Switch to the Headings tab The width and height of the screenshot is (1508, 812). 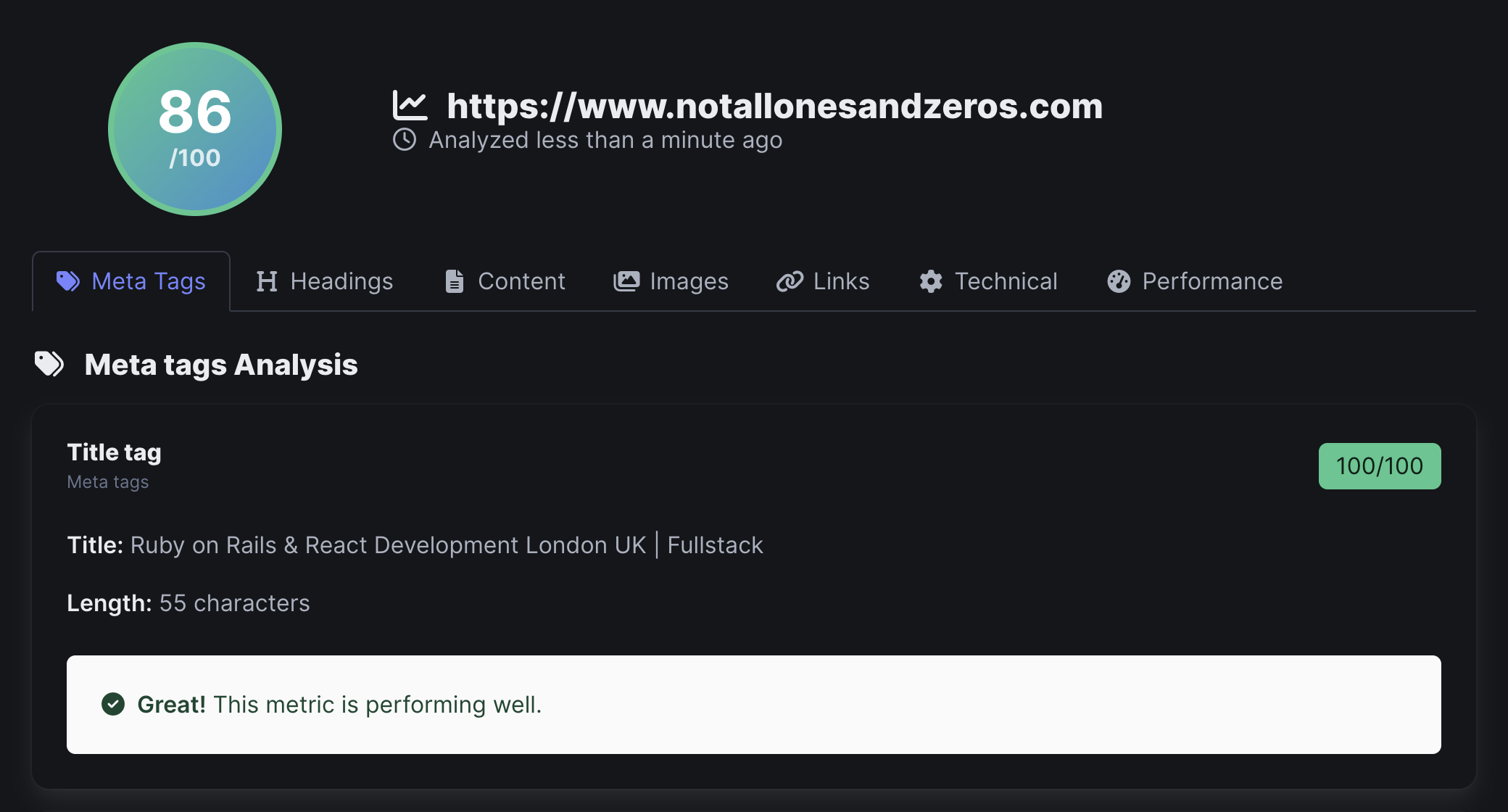click(325, 281)
